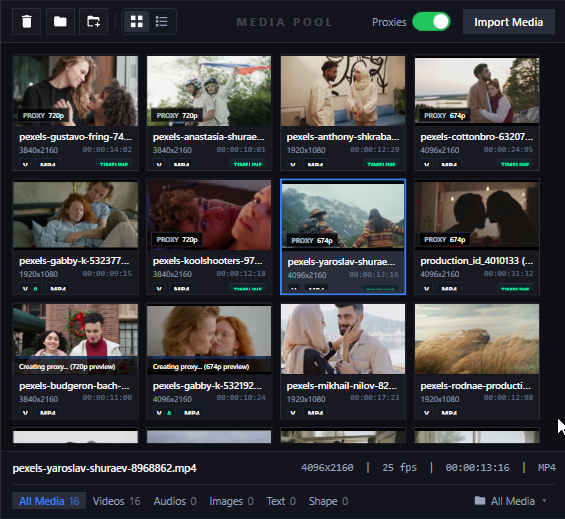Viewport: 565px width, 519px height.
Task: Click MP4 tag on pexels-mikhail-nilov clip
Action: [x=315, y=412]
